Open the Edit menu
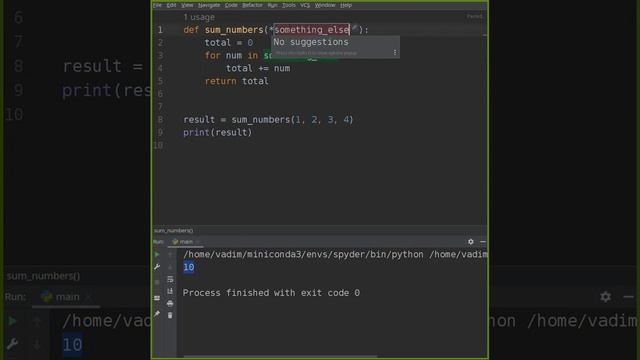640x360 pixels. pyautogui.click(x=171, y=5)
